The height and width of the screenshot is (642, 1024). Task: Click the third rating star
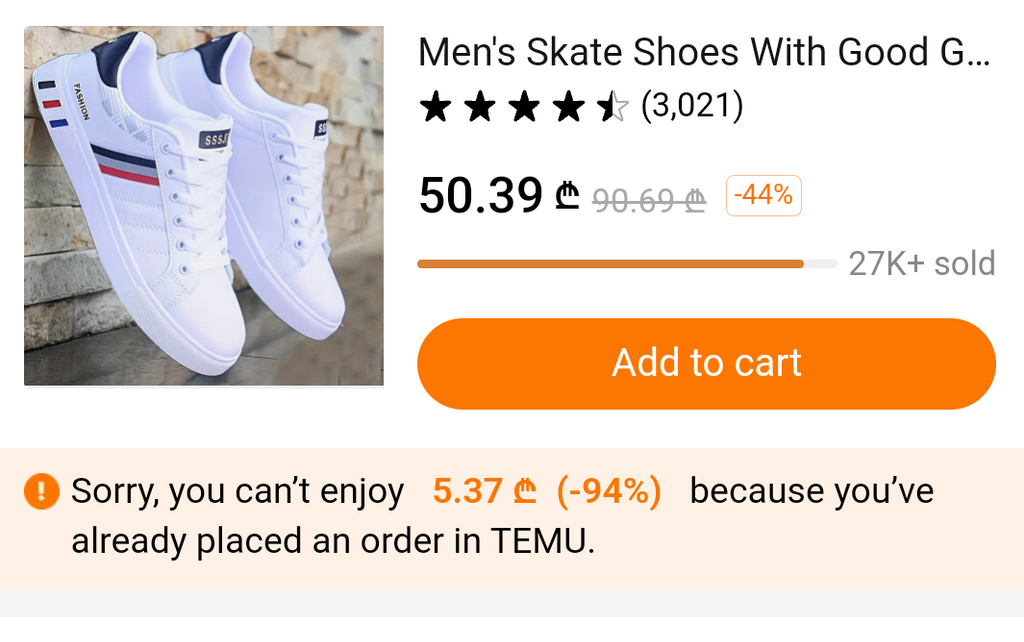click(524, 106)
